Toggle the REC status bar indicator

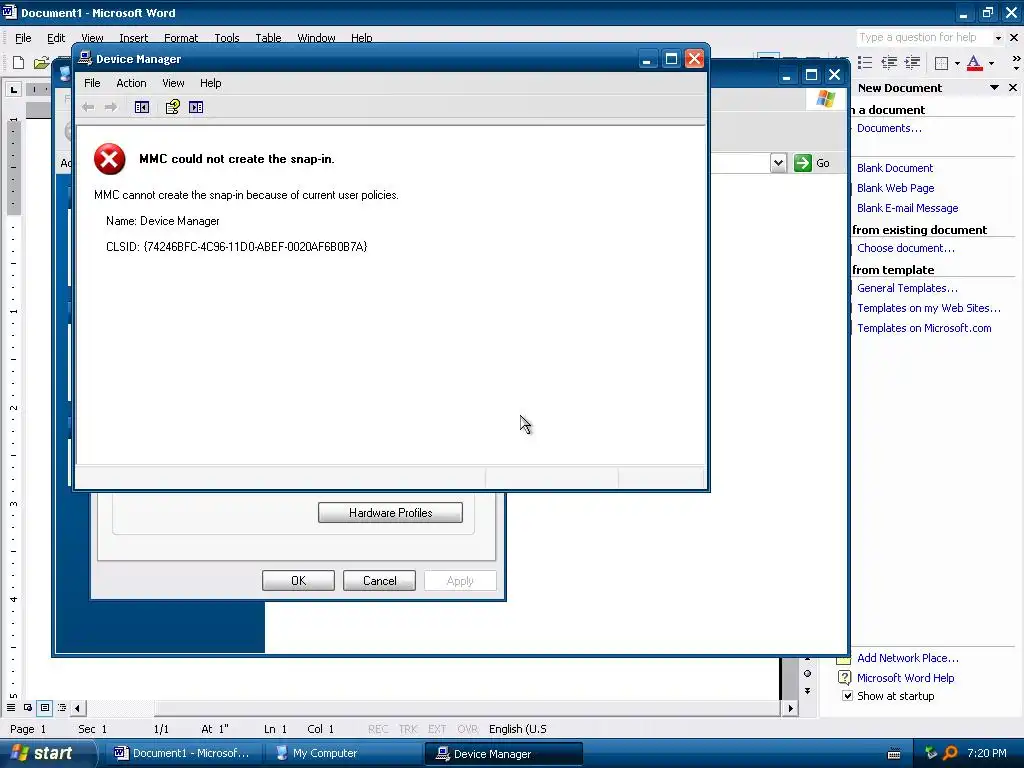pos(377,729)
